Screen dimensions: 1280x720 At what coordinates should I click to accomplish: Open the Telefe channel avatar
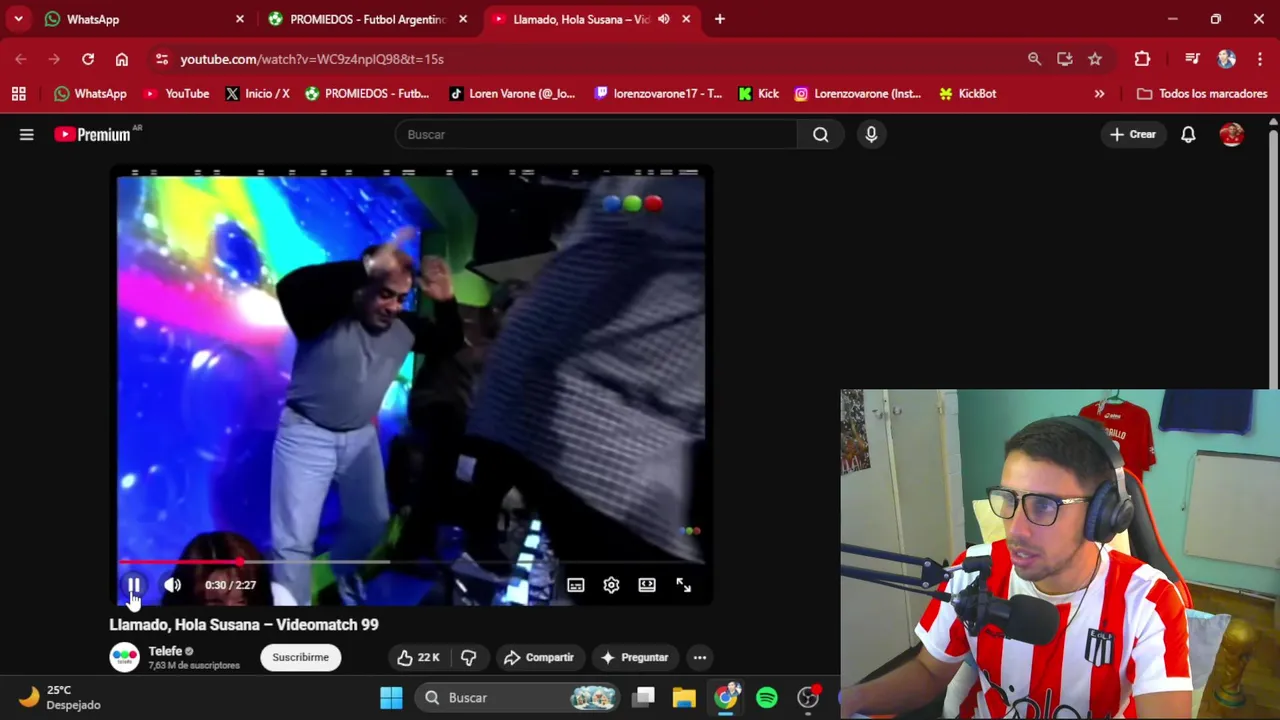point(124,657)
